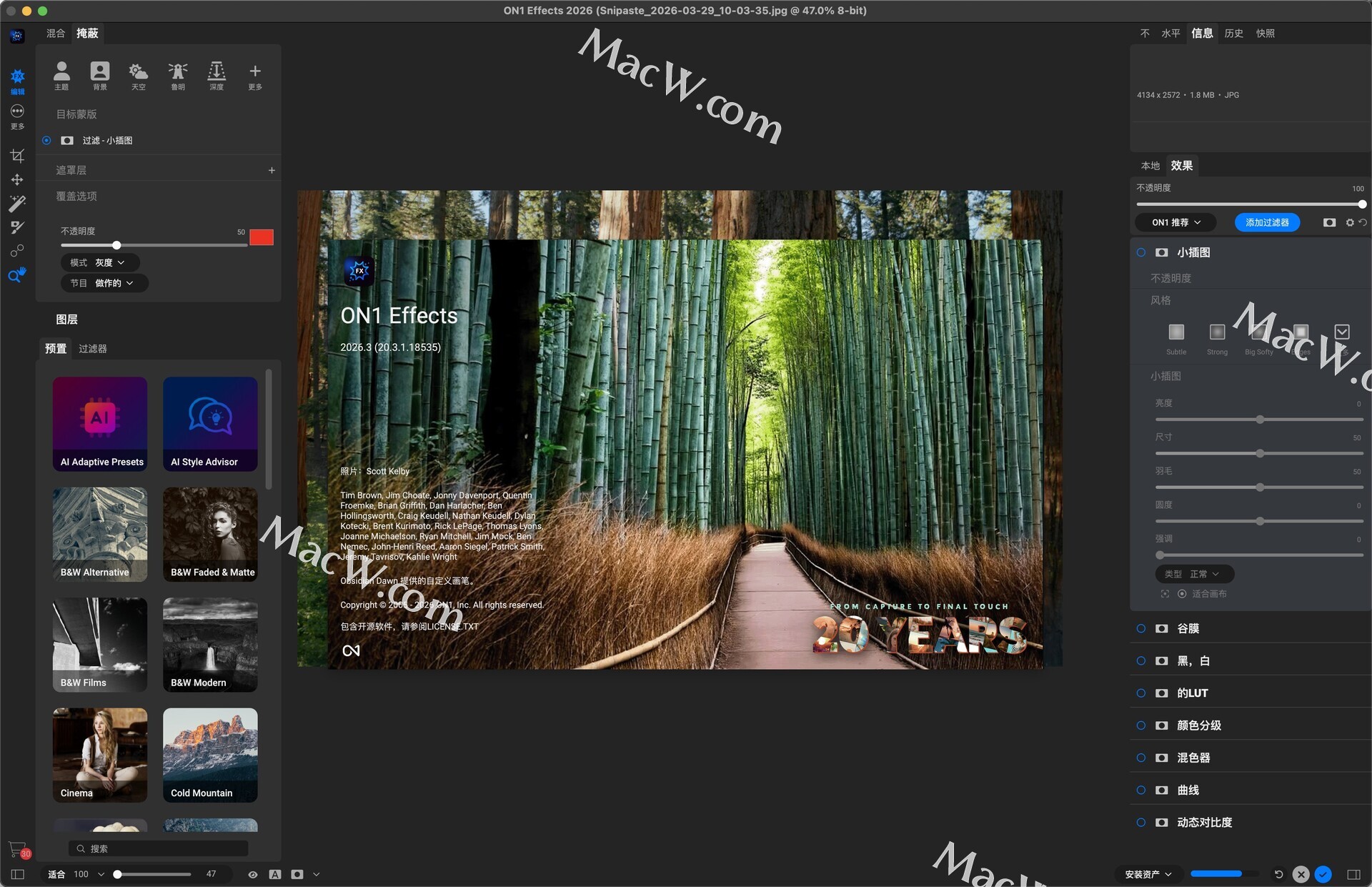Enable the 谷膜 filter toggle circle

pyautogui.click(x=1140, y=628)
